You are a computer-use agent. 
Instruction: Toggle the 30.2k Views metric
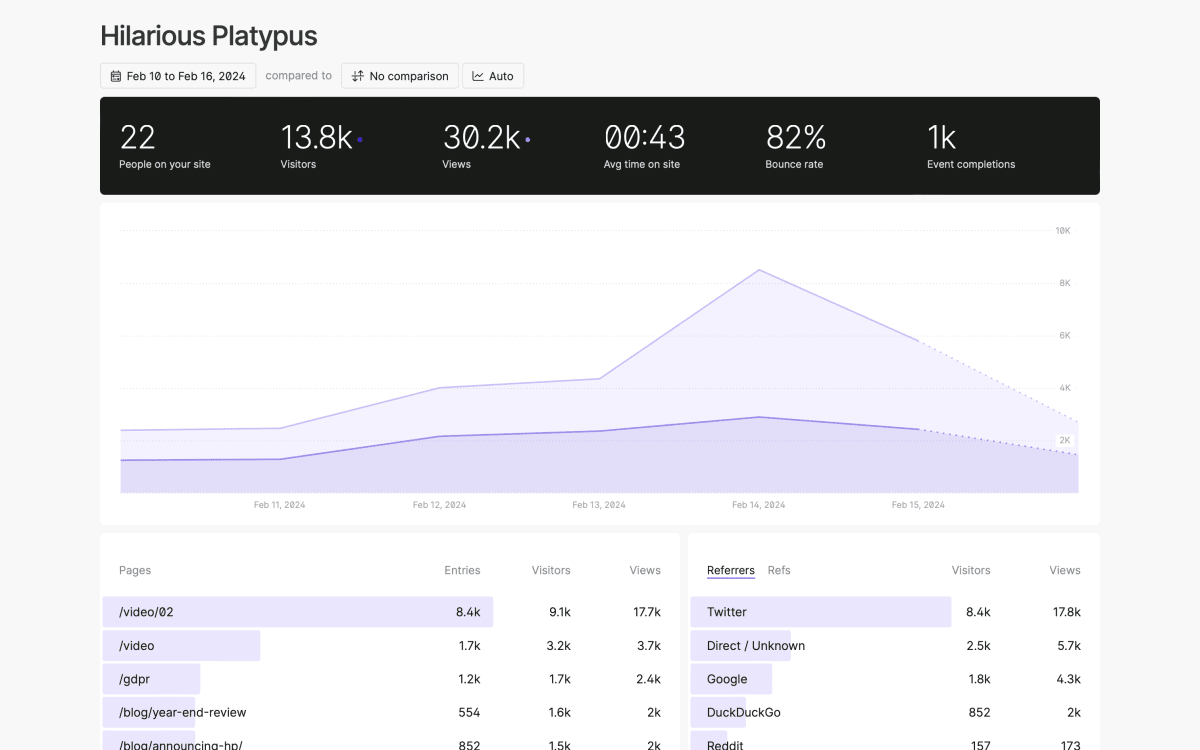click(x=486, y=146)
